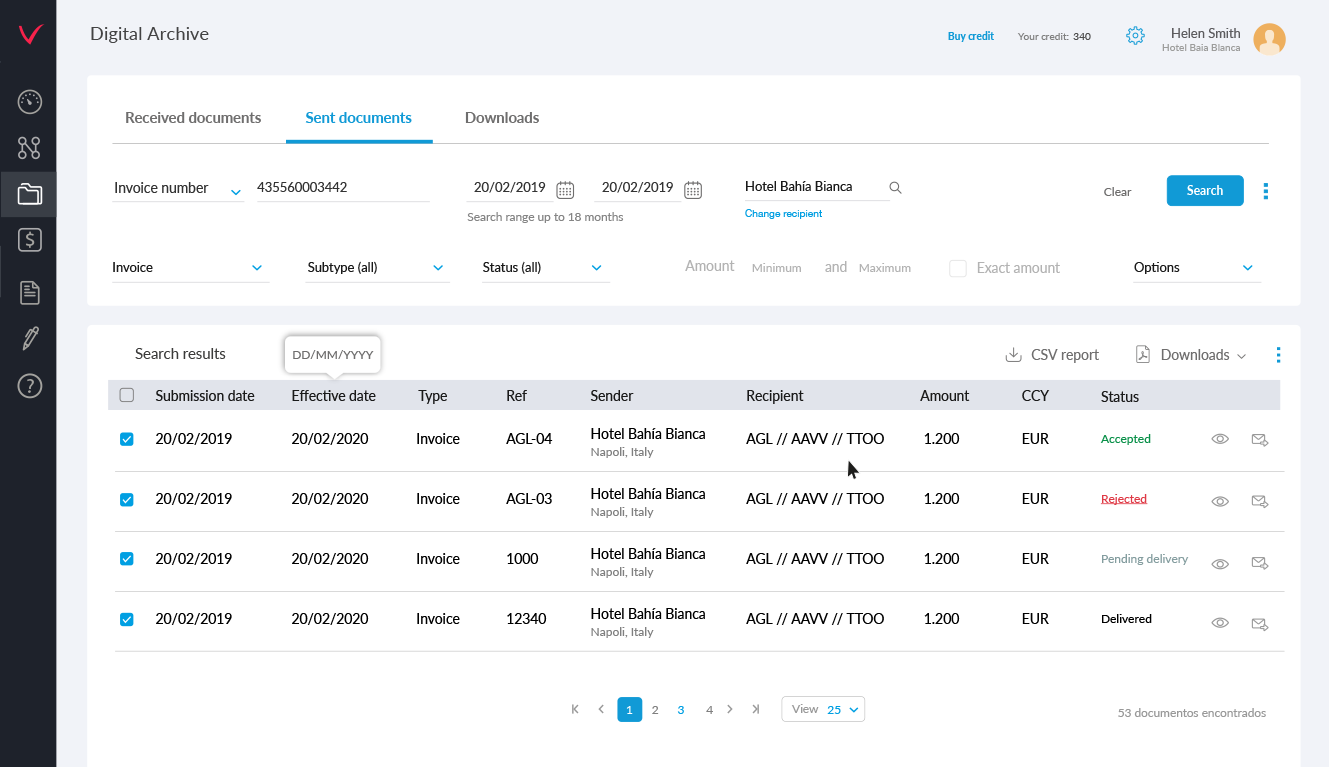Resend invoice 12340 via envelope icon

pyautogui.click(x=1260, y=623)
